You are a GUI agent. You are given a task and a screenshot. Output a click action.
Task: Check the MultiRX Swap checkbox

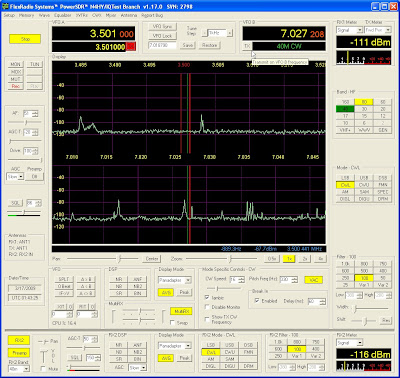coord(173,322)
